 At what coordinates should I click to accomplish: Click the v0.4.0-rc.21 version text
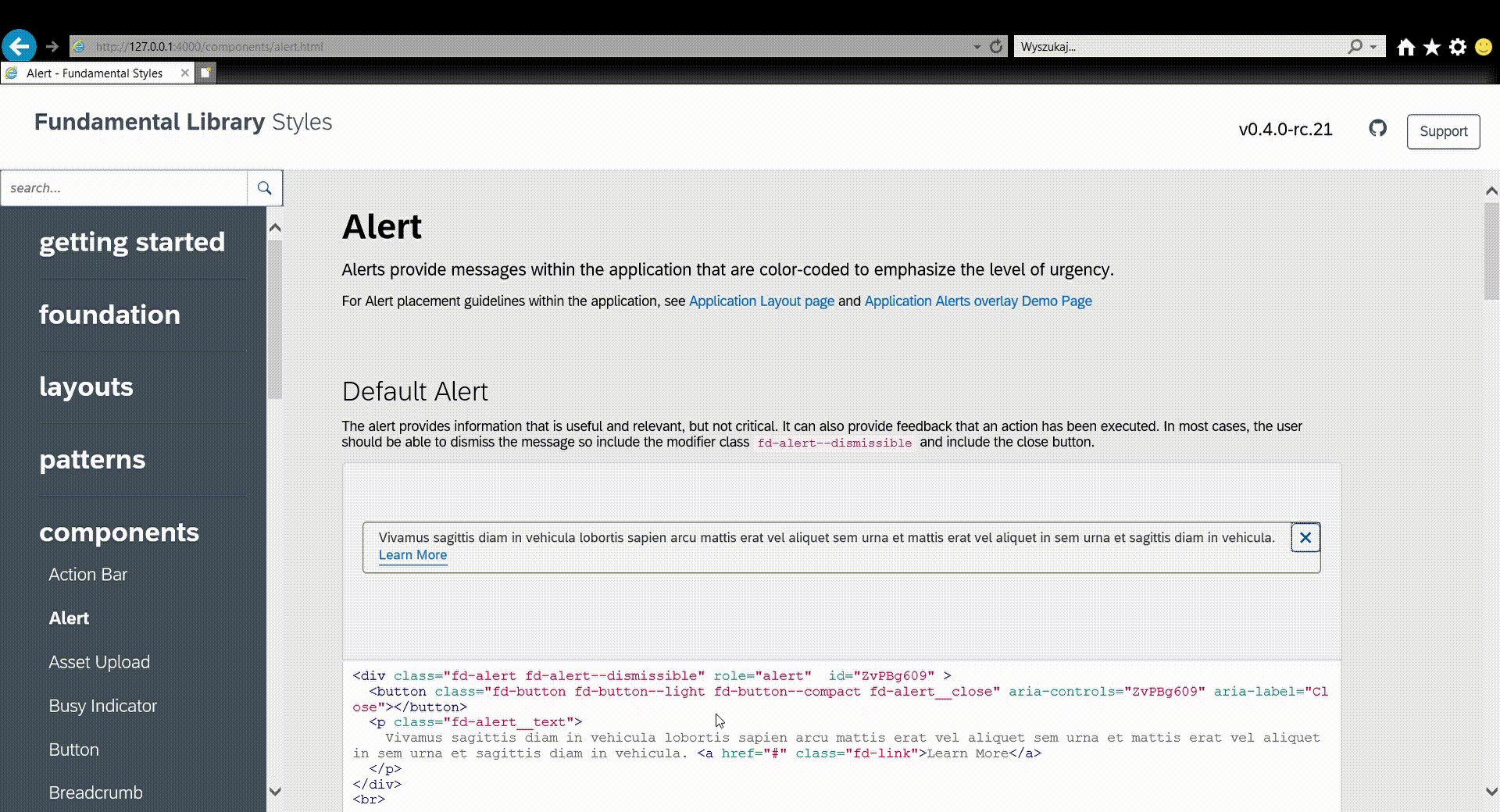[x=1286, y=130]
